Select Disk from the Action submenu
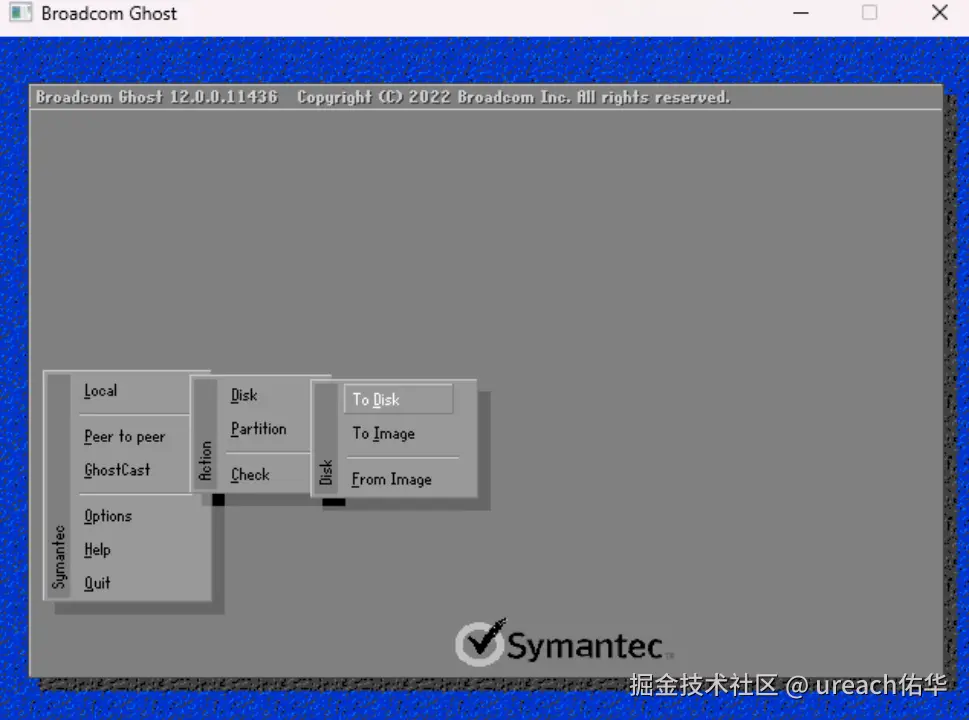This screenshot has height=720, width=969. tap(244, 395)
